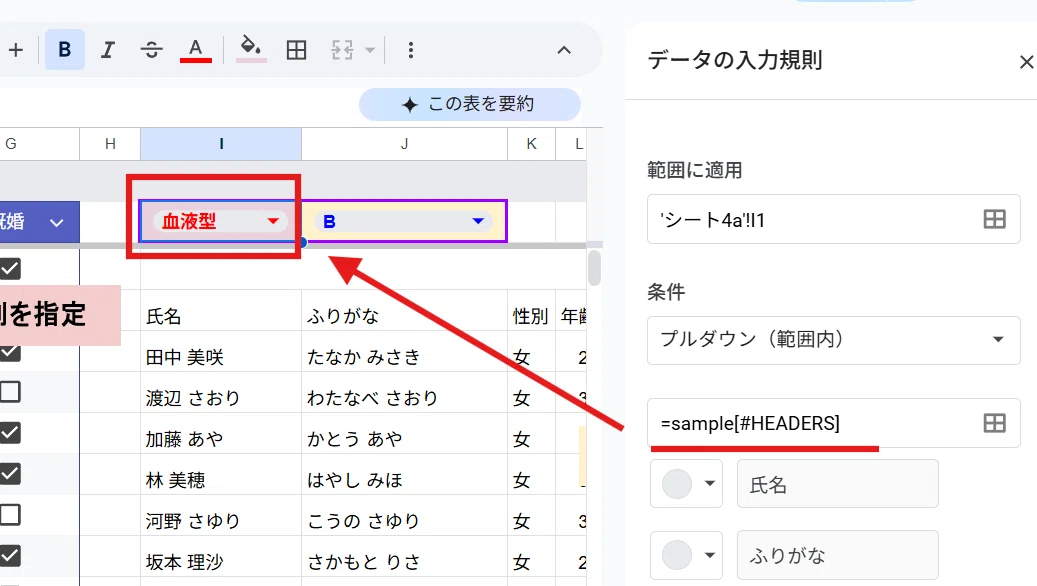Open color chip dropdown for ふりがな item
1037x586 pixels.
pos(686,555)
